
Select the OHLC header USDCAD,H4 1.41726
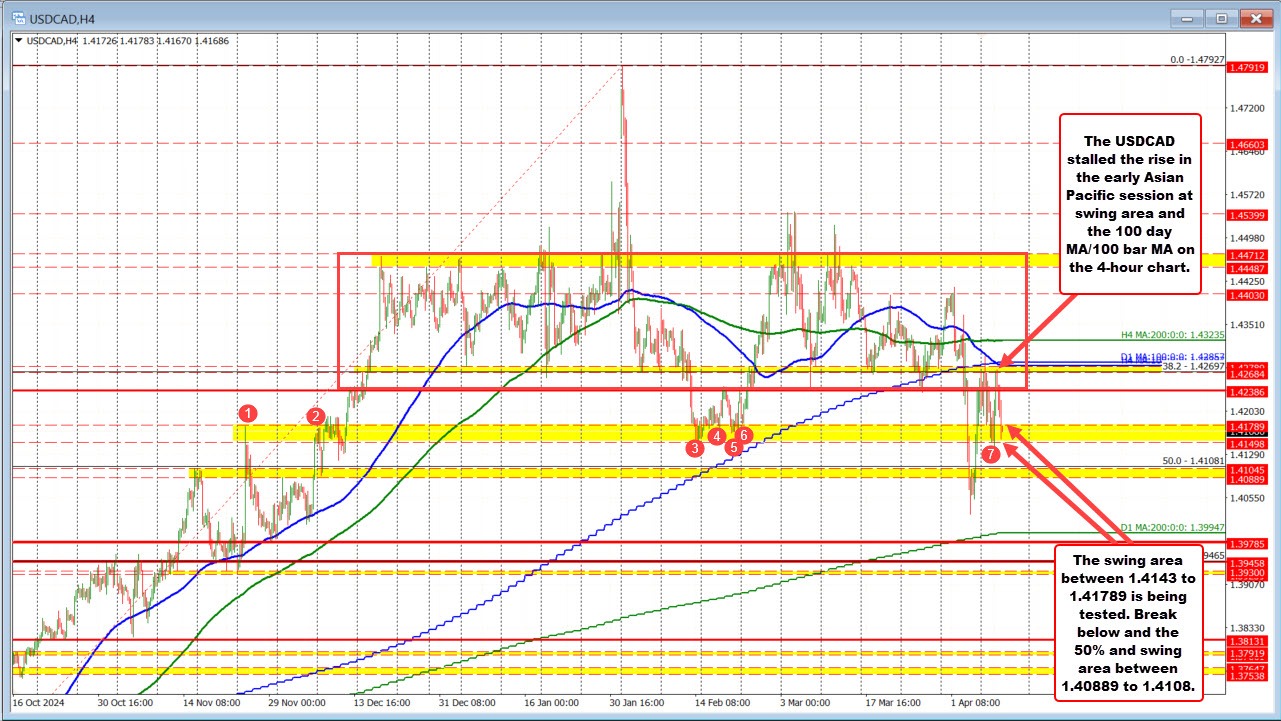(72, 41)
